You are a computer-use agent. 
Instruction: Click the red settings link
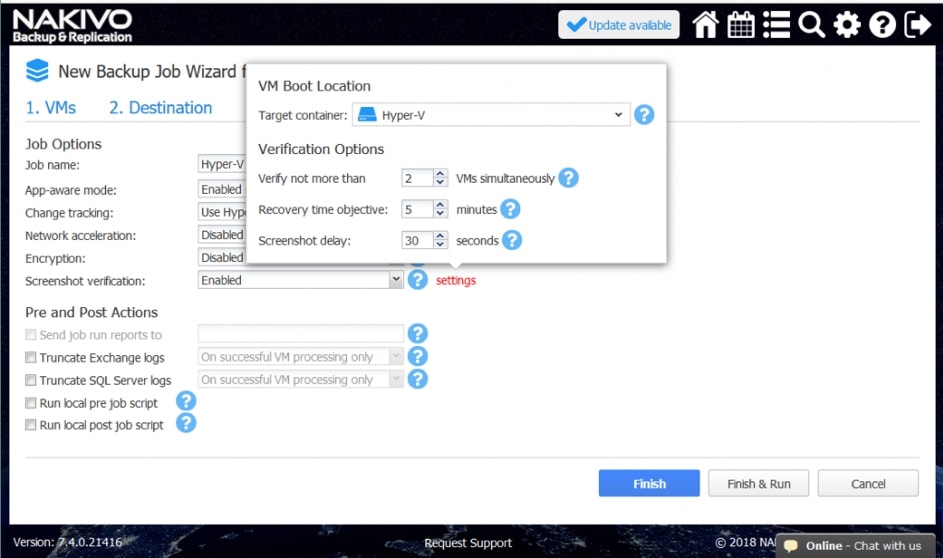(456, 281)
